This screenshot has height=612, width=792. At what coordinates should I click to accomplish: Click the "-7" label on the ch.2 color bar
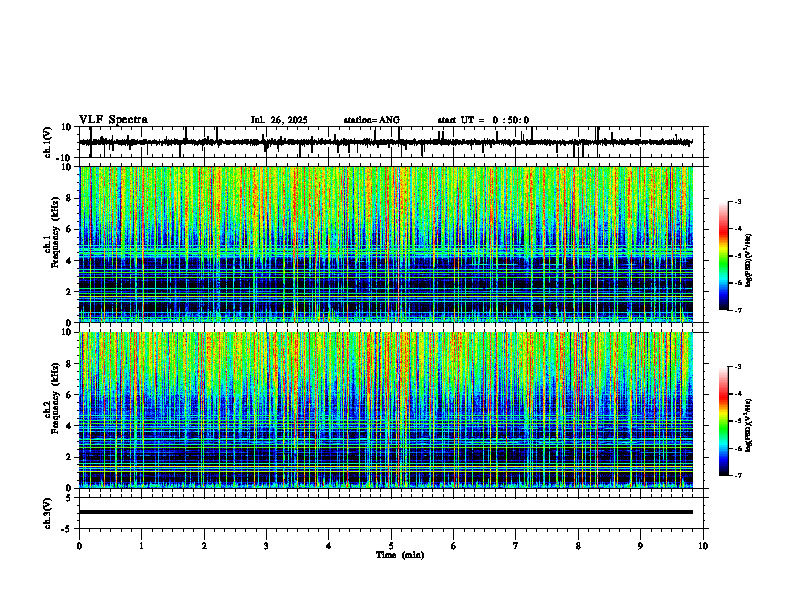point(738,476)
